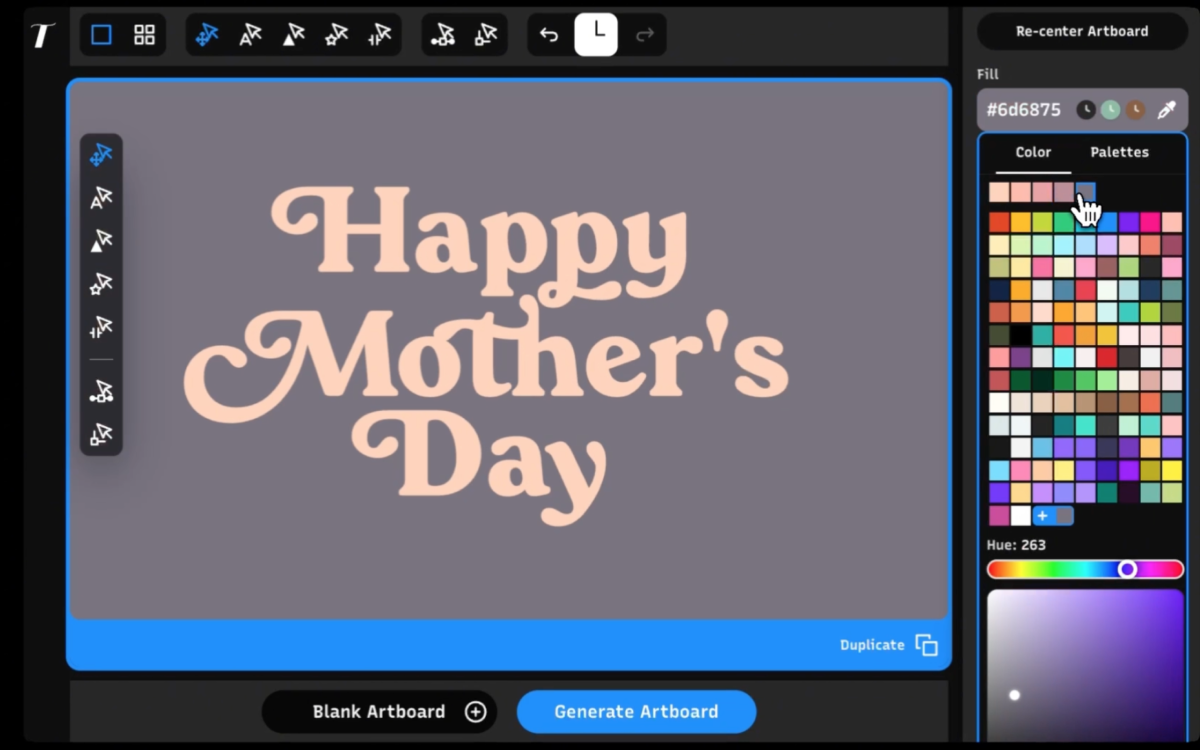Select shape selection tool in floating toolbar
This screenshot has width=1200, height=750.
[101, 241]
